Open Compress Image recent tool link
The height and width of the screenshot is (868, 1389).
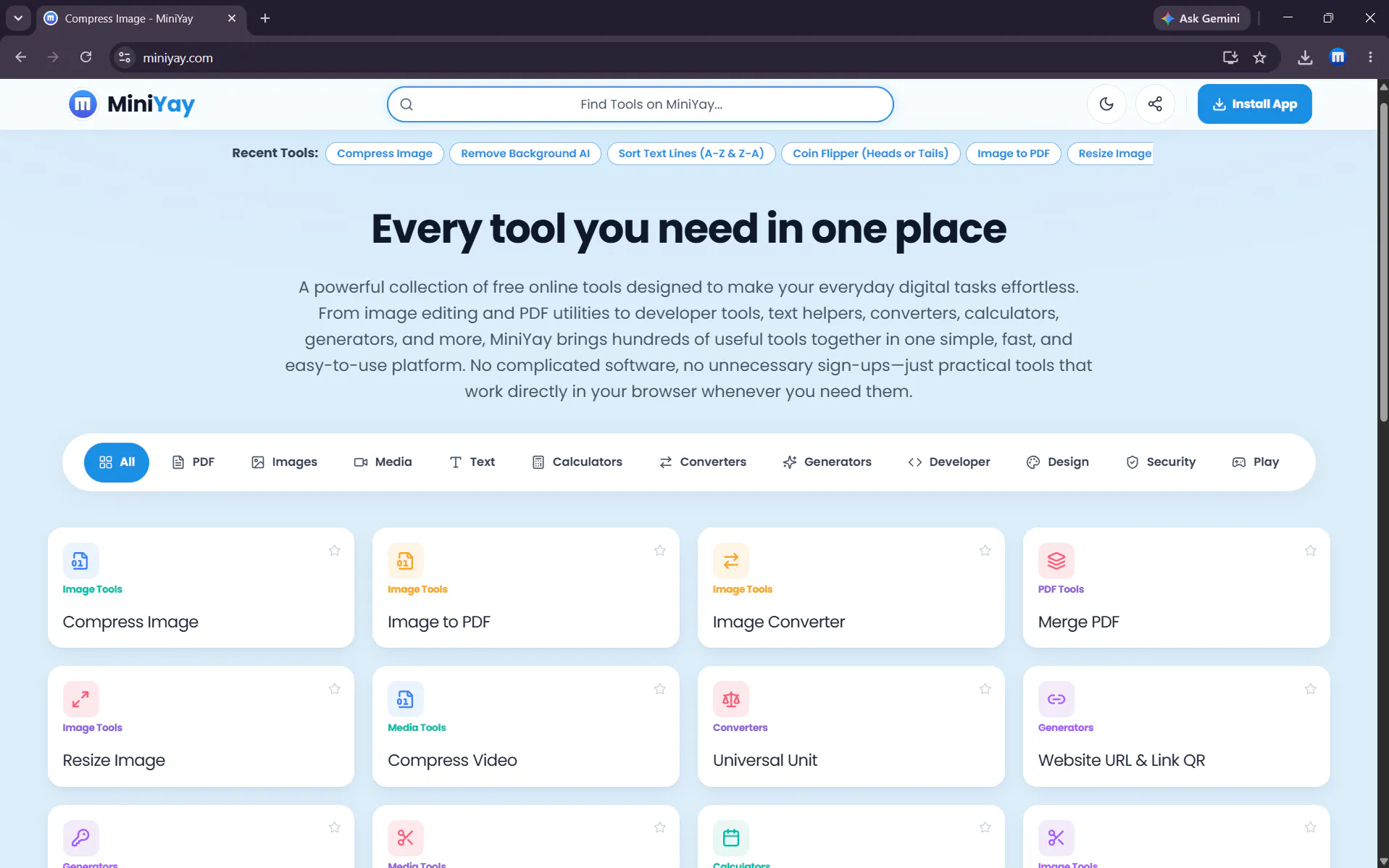click(x=384, y=153)
